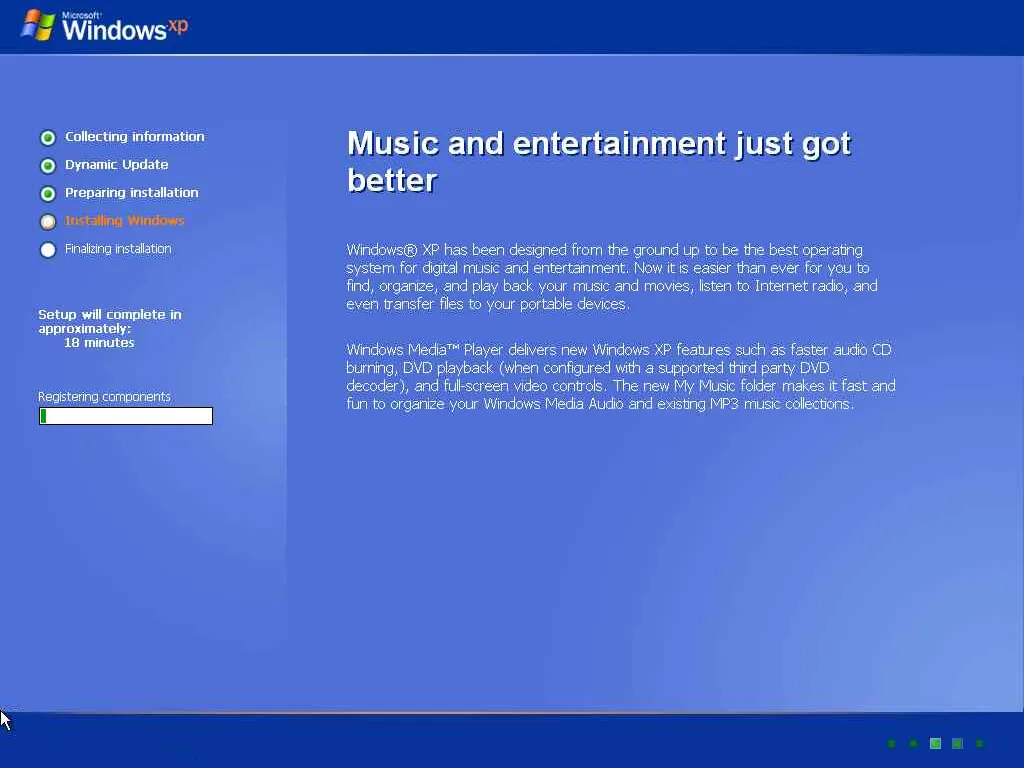This screenshot has width=1024, height=768.
Task: Click the Finalizing installation step indicator
Action: tap(48, 250)
